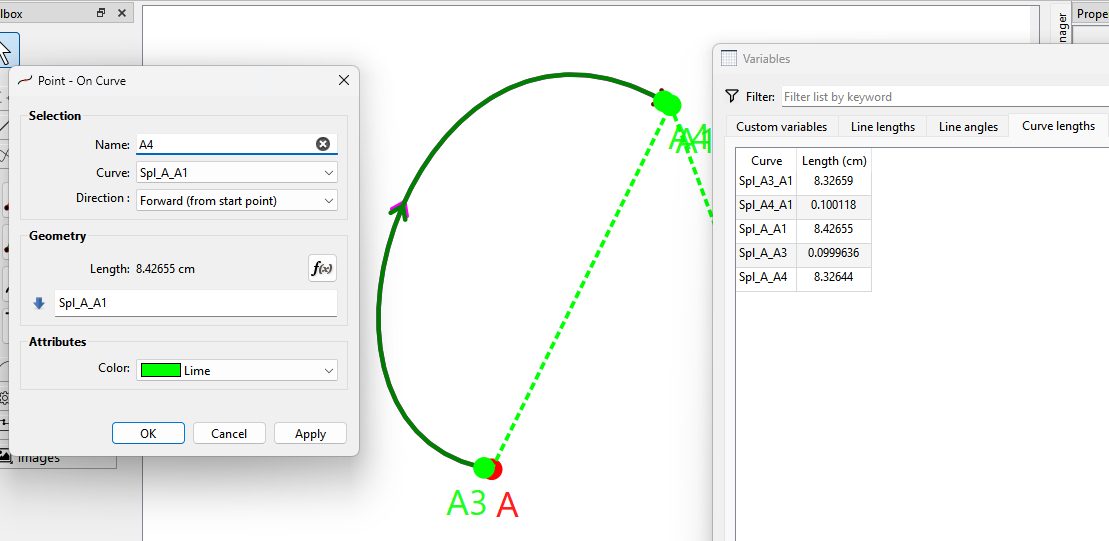This screenshot has width=1109, height=541.
Task: Click the funnel filter icon in Variables
Action: coord(731,96)
